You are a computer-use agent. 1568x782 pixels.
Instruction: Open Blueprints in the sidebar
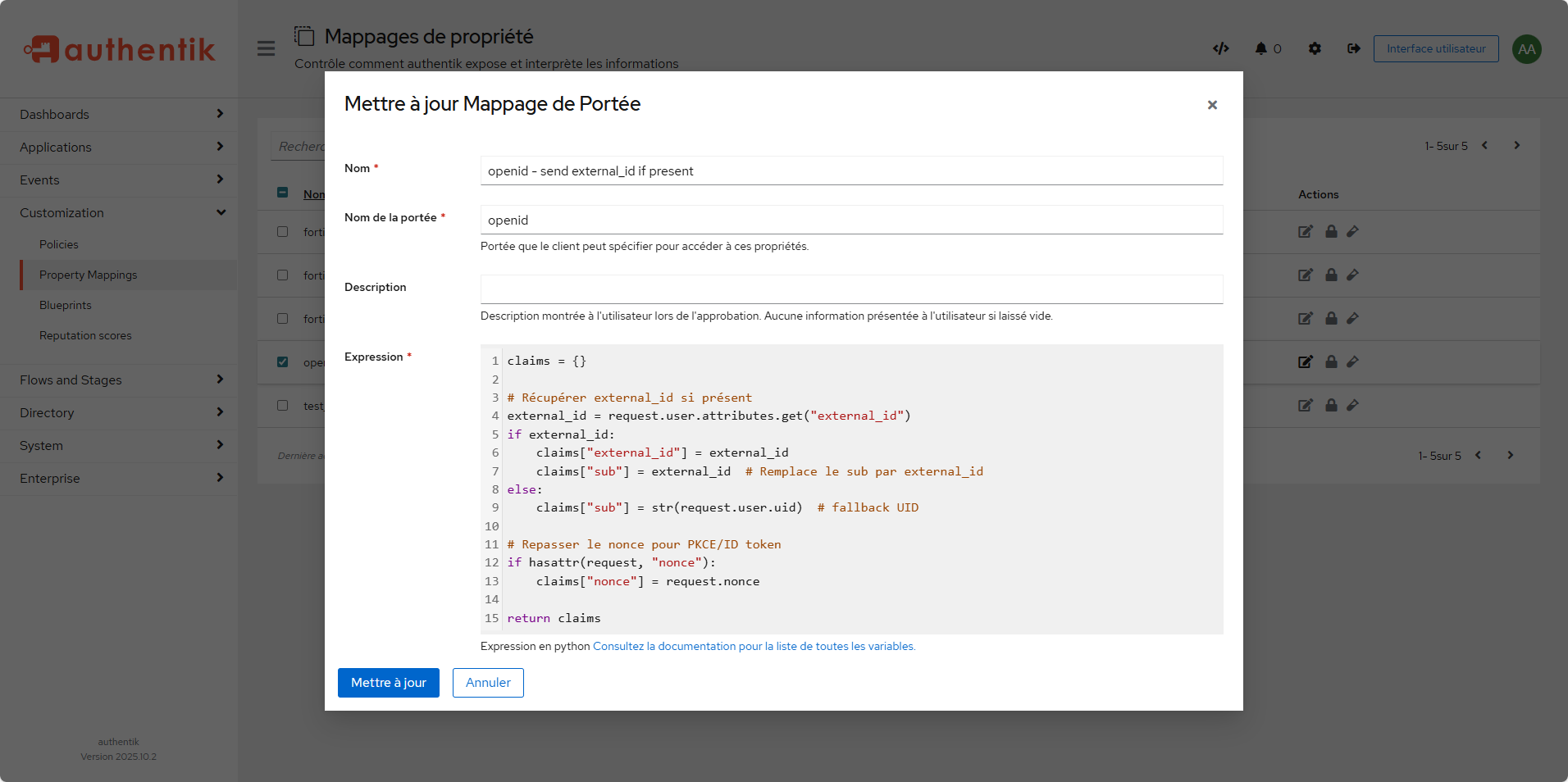(66, 305)
